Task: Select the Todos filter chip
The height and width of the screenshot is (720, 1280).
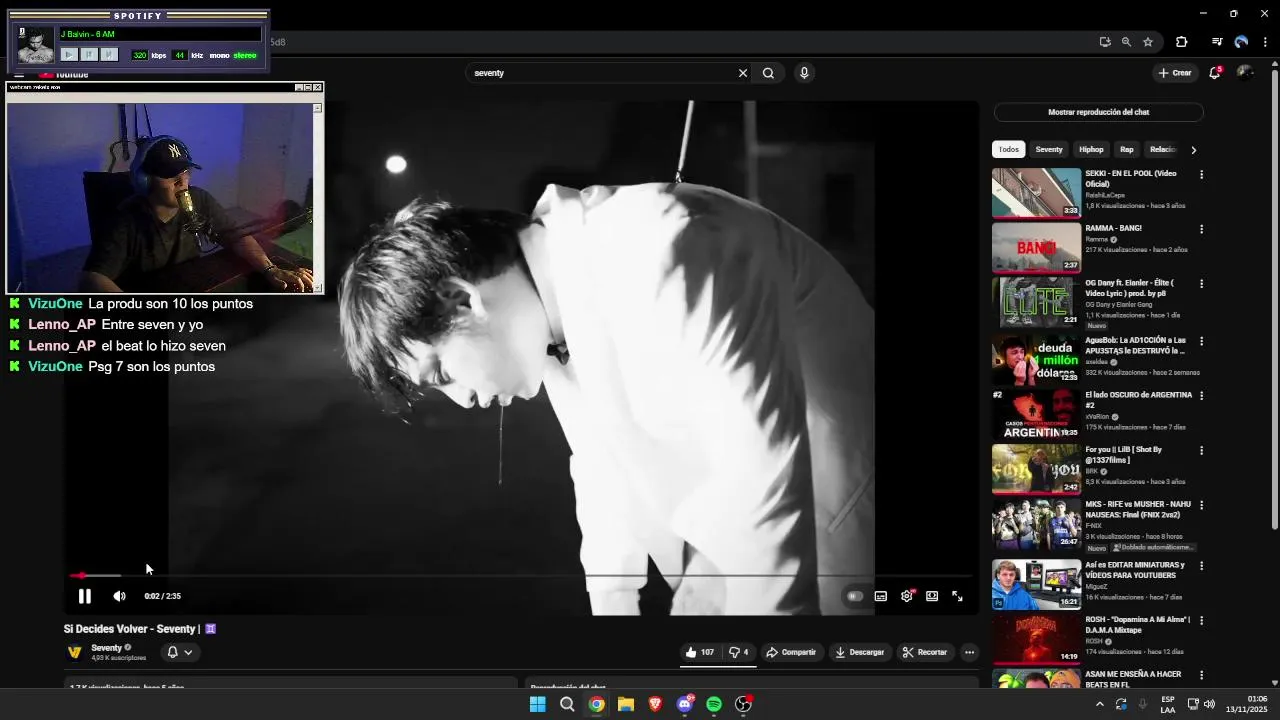Action: pyautogui.click(x=1009, y=149)
